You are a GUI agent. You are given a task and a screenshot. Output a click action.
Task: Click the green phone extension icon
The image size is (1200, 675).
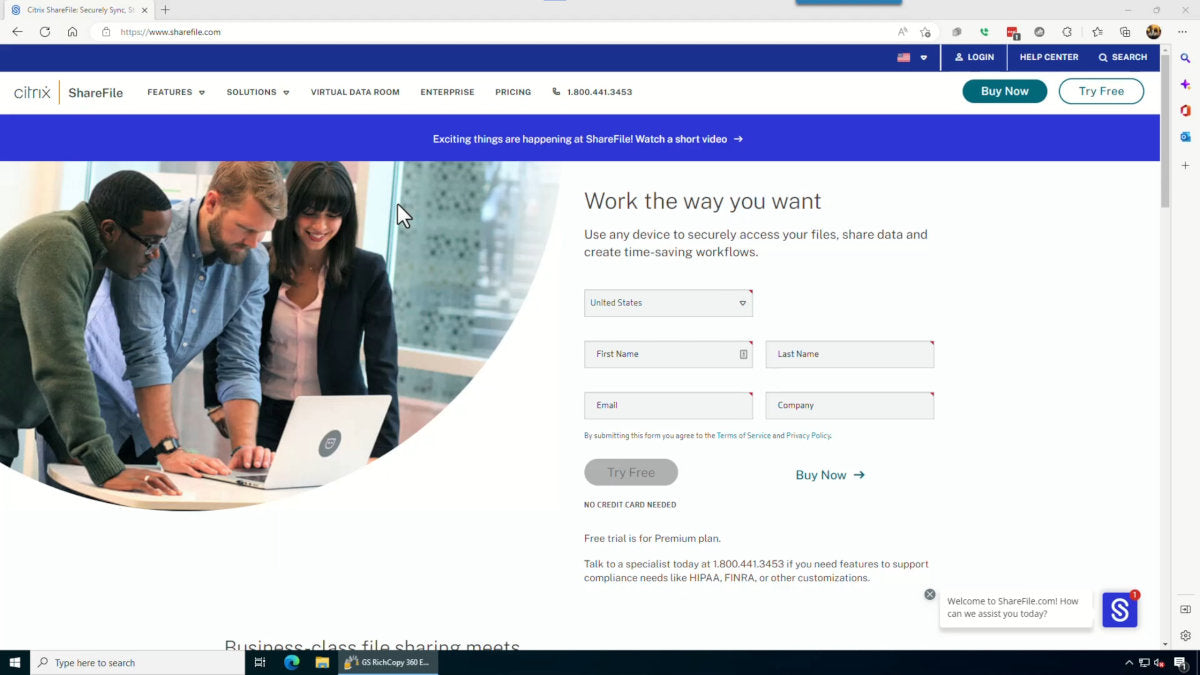(984, 32)
